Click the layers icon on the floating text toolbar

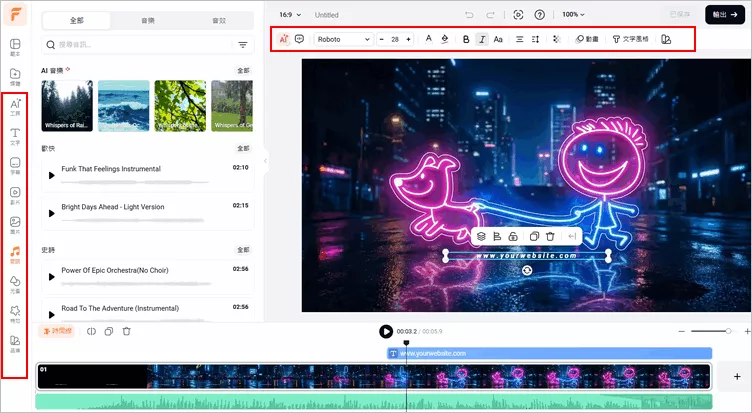click(x=481, y=236)
